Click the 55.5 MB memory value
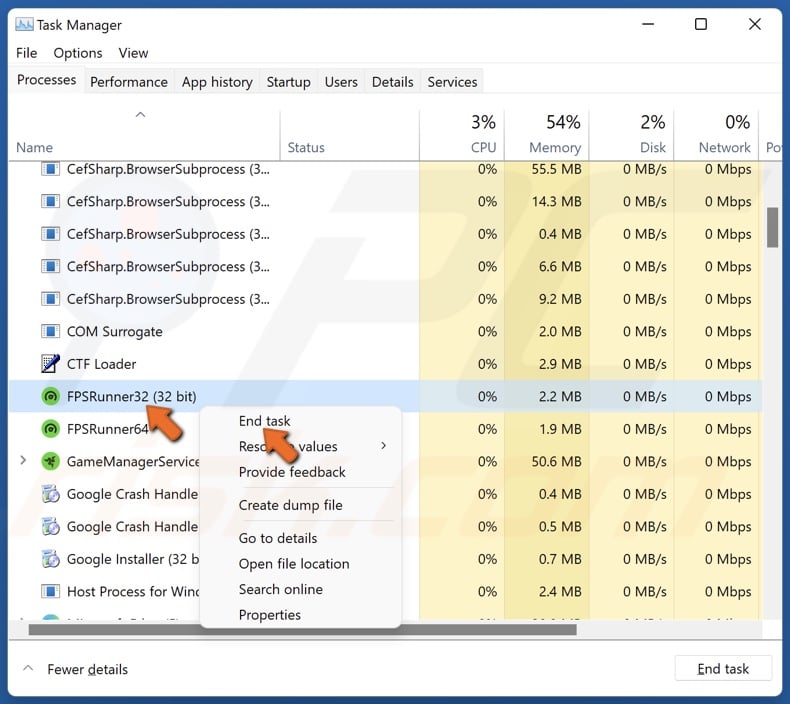Screen dimensions: 790x704 pyautogui.click(x=556, y=169)
